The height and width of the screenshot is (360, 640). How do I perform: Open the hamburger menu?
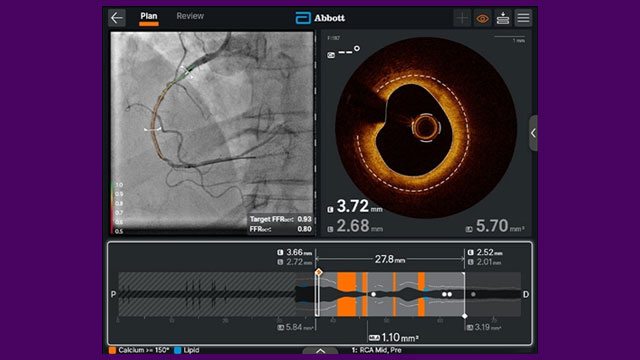coord(523,18)
